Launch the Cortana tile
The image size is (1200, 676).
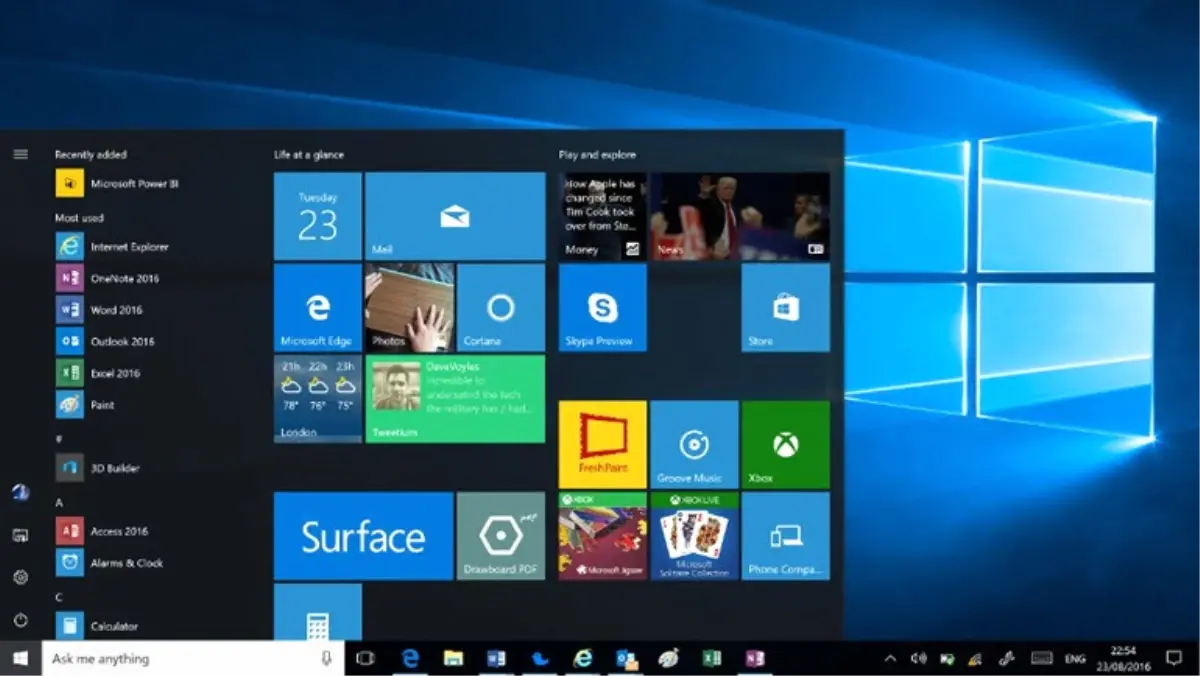(x=500, y=308)
